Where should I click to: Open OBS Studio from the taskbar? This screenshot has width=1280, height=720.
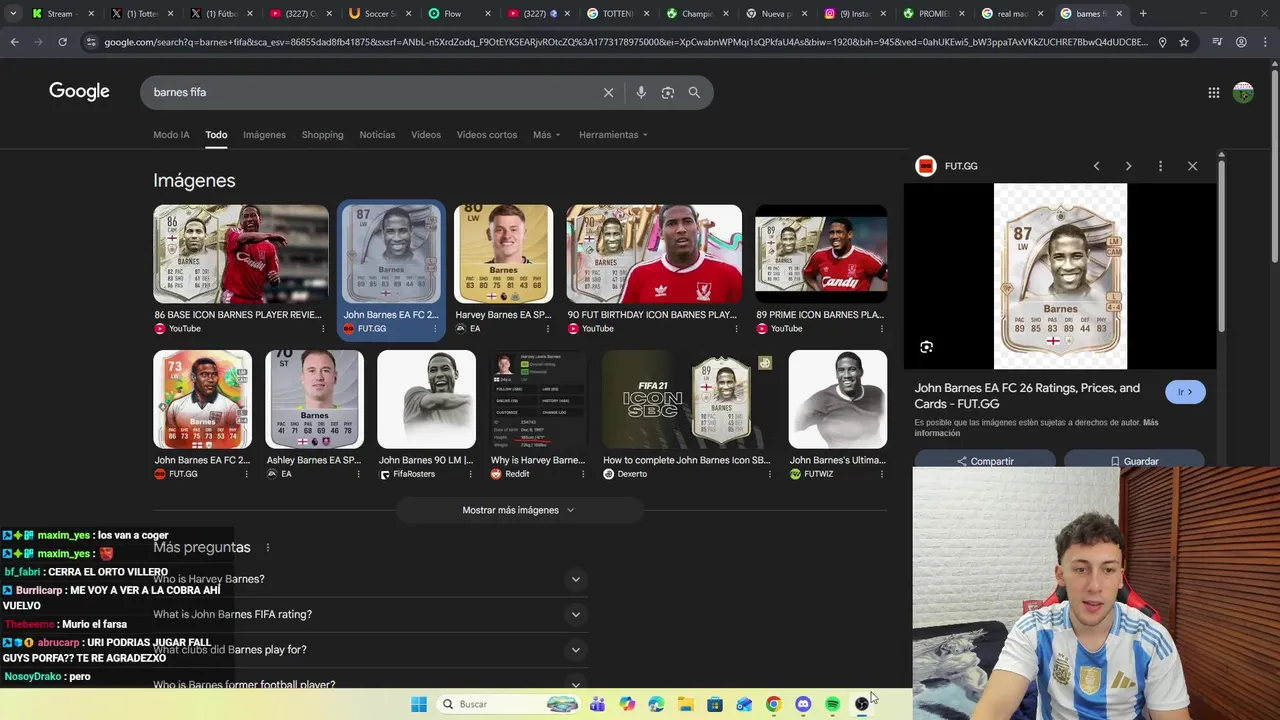click(862, 704)
